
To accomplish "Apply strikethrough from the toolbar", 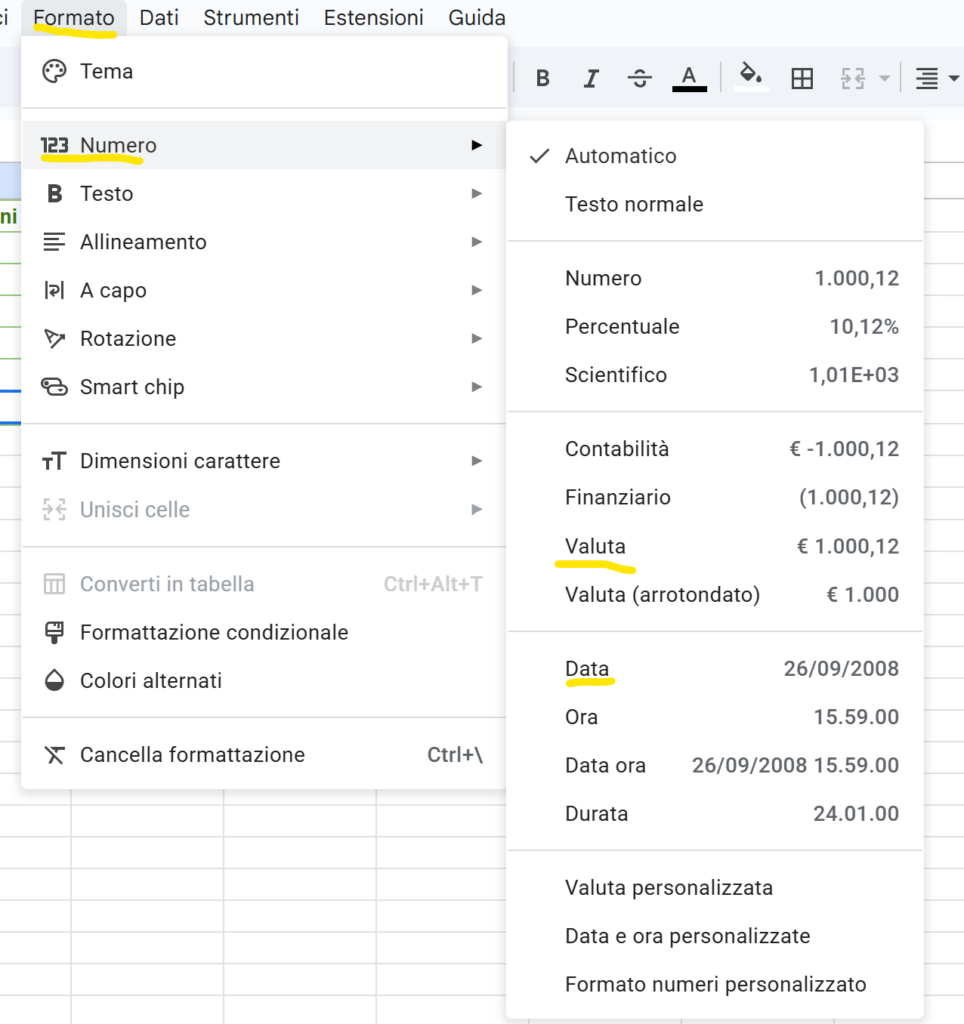I will 640,79.
